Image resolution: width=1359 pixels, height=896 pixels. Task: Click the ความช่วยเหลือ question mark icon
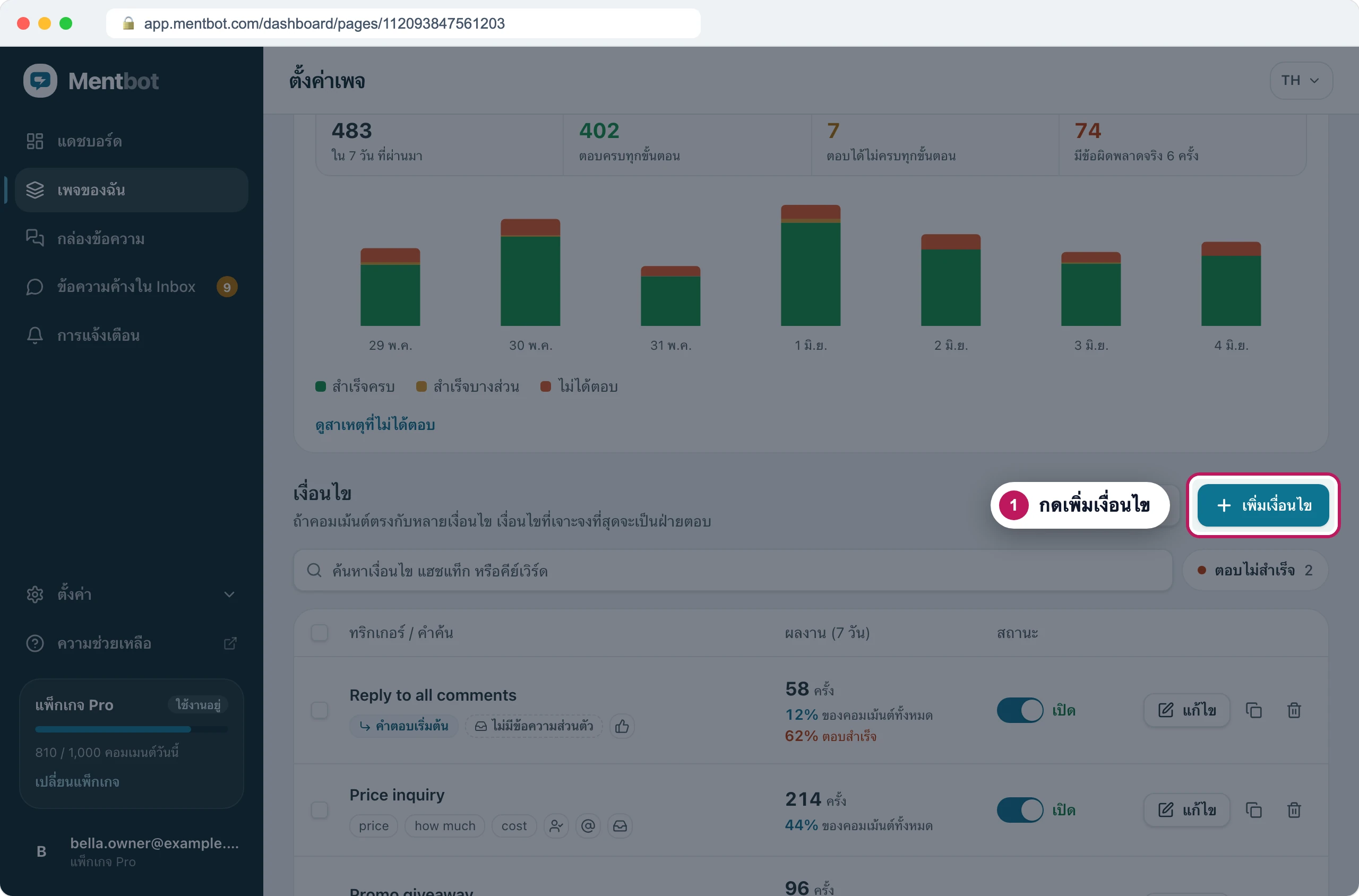coord(35,643)
